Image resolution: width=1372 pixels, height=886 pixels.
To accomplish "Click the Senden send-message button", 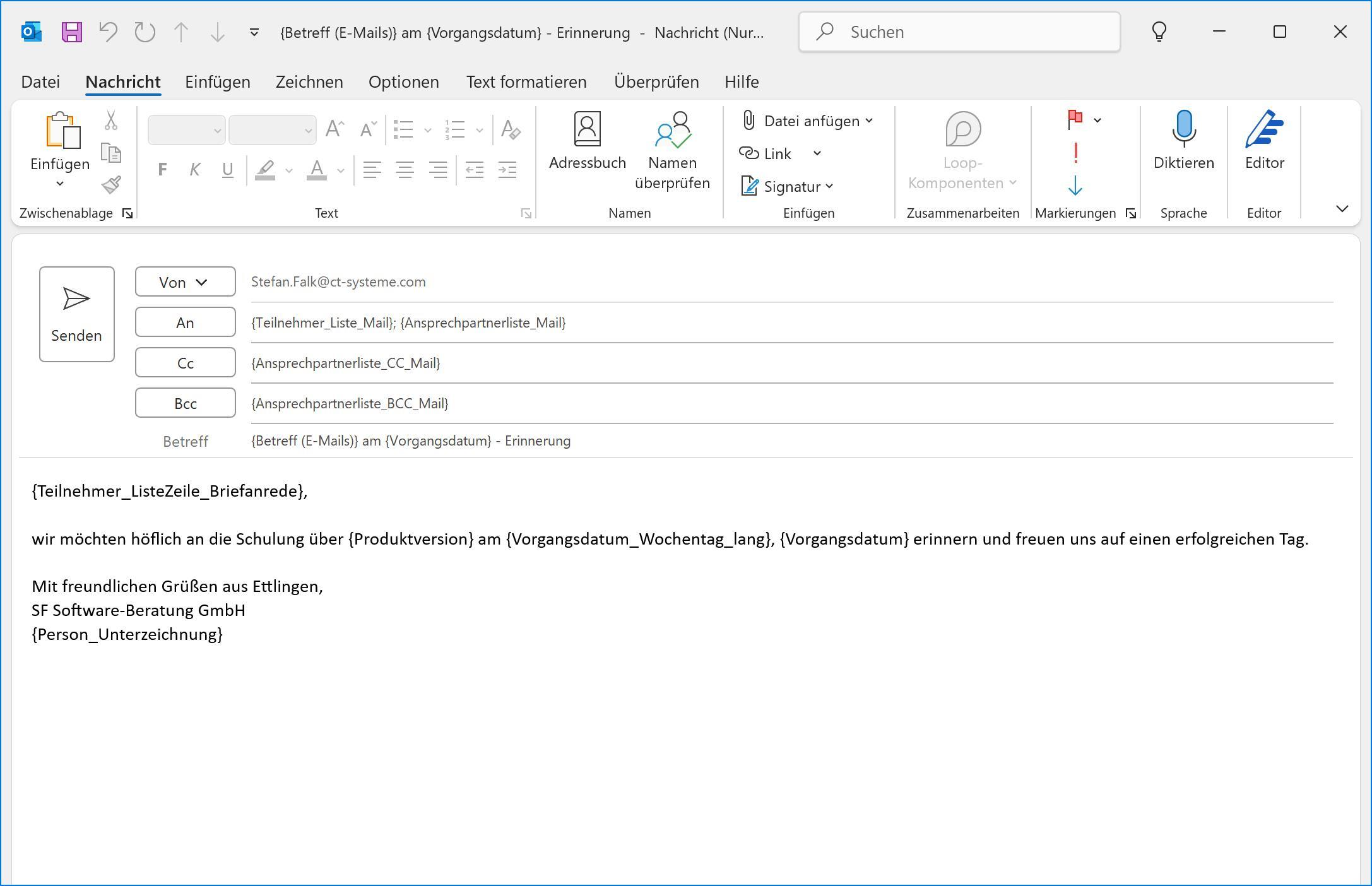I will (76, 314).
